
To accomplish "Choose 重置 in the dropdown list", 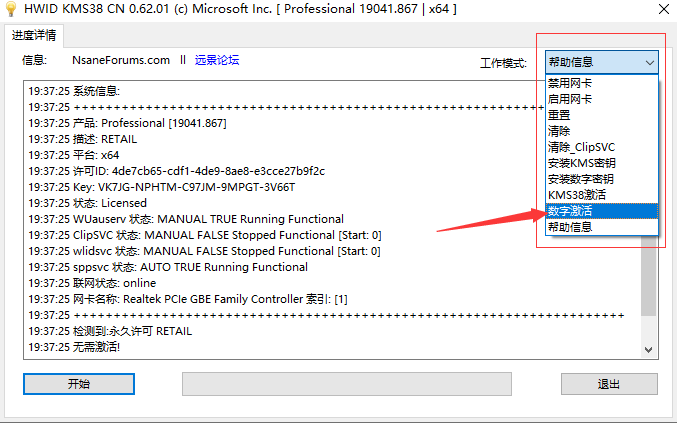I will [559, 116].
